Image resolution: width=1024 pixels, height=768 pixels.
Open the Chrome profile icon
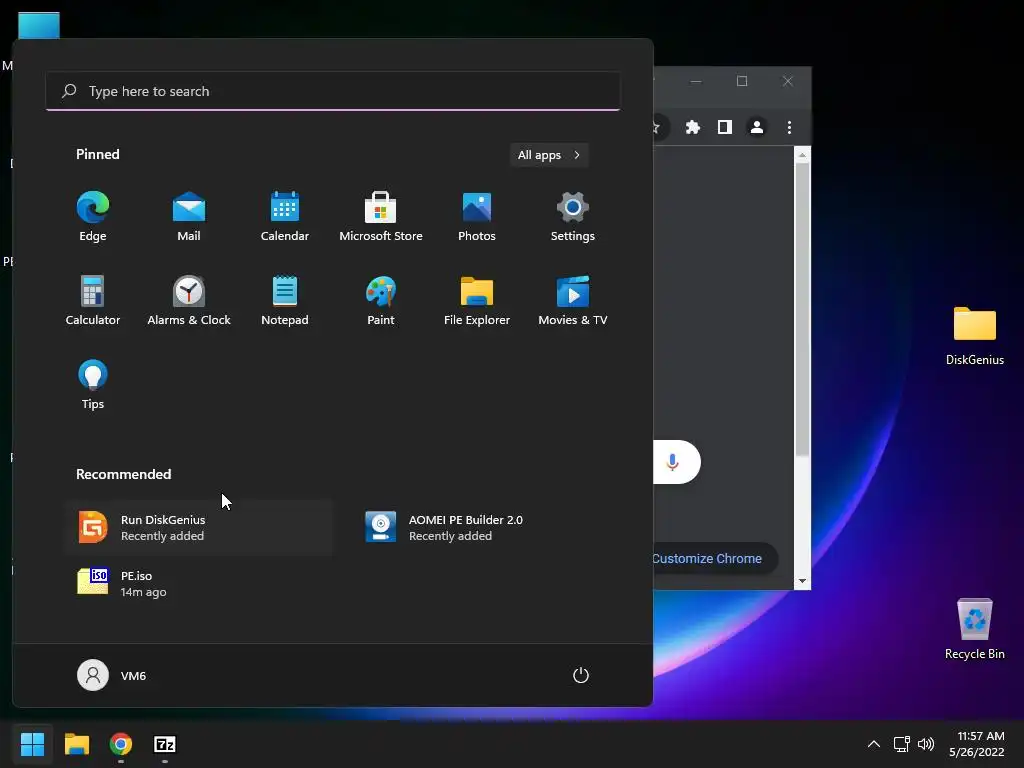tap(756, 127)
